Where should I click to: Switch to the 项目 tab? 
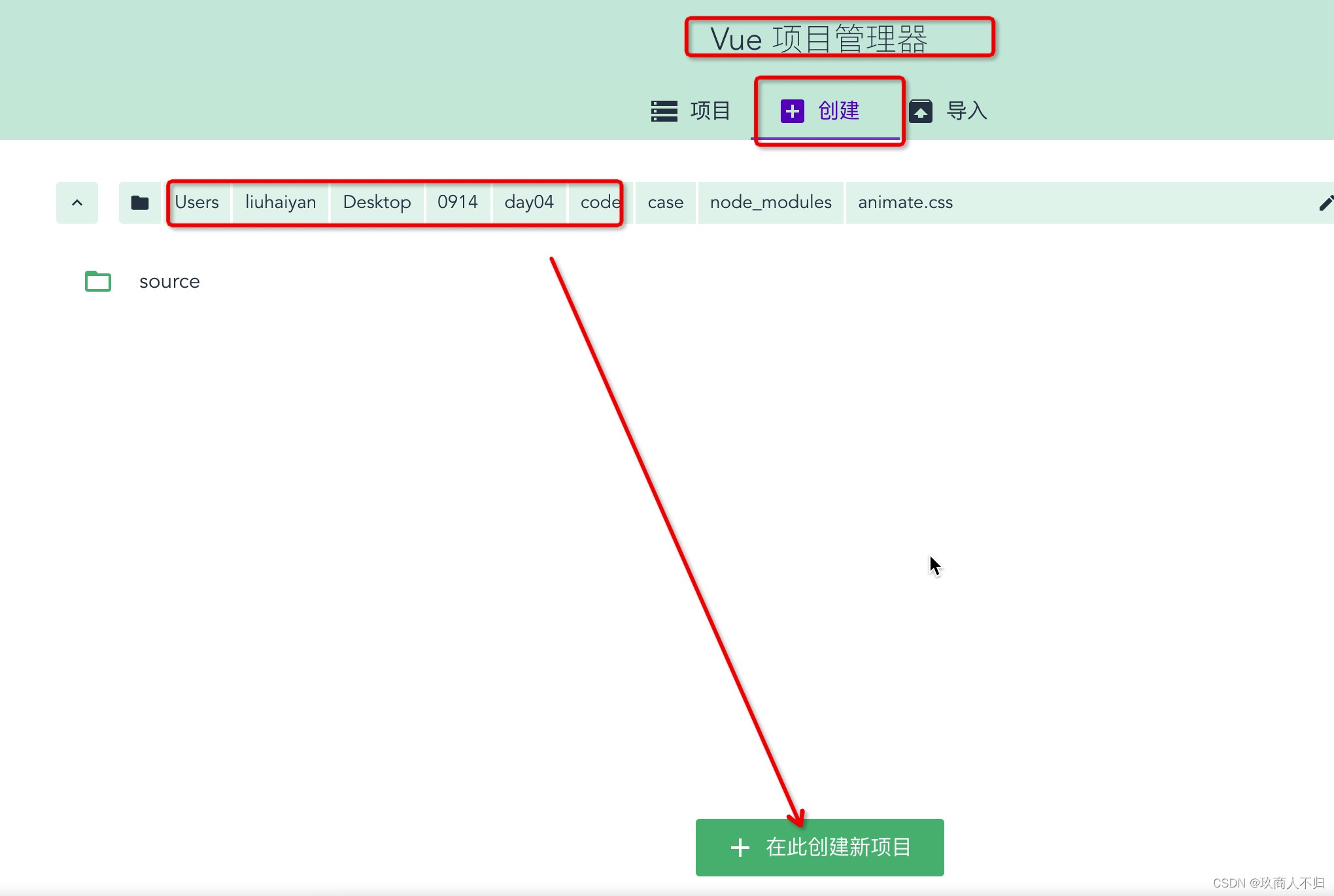[x=710, y=111]
